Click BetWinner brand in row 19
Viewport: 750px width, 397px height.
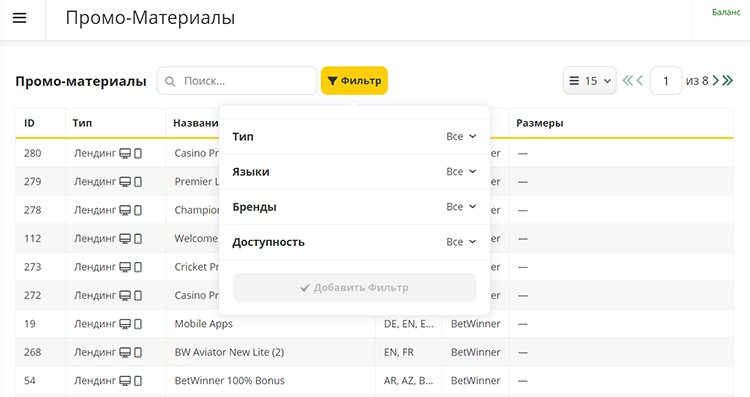475,324
